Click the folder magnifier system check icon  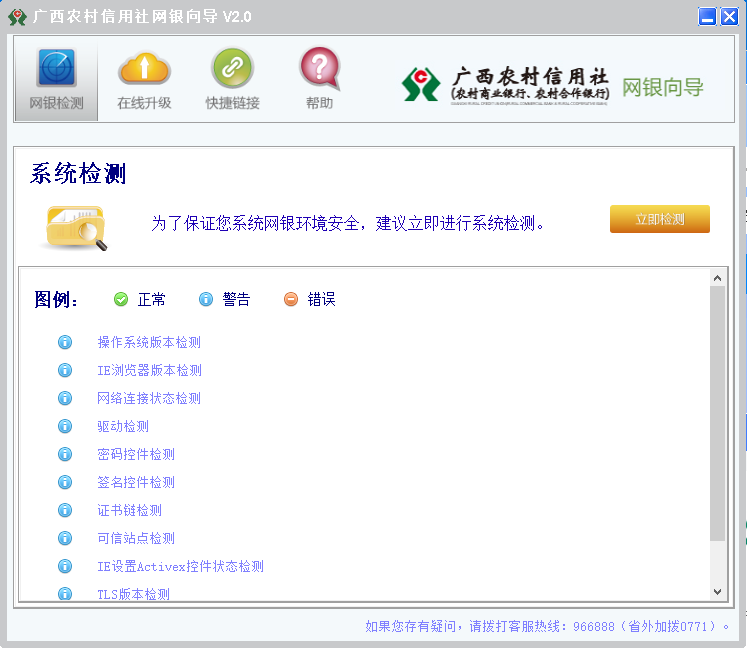point(76,228)
